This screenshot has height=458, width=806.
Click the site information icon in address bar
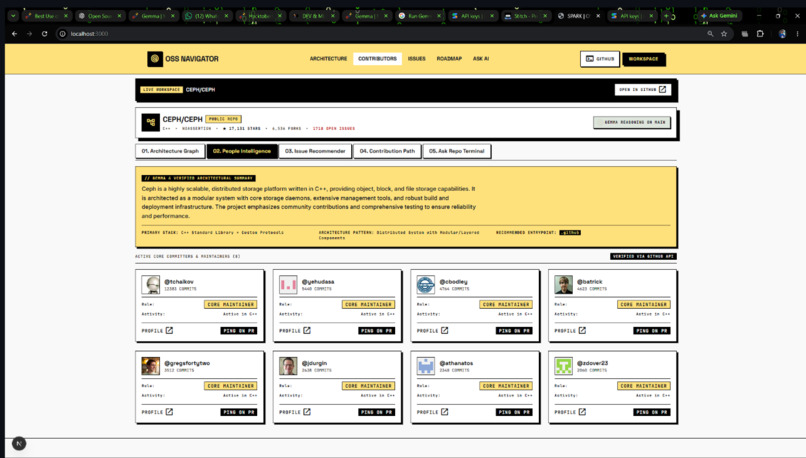pyautogui.click(x=62, y=34)
